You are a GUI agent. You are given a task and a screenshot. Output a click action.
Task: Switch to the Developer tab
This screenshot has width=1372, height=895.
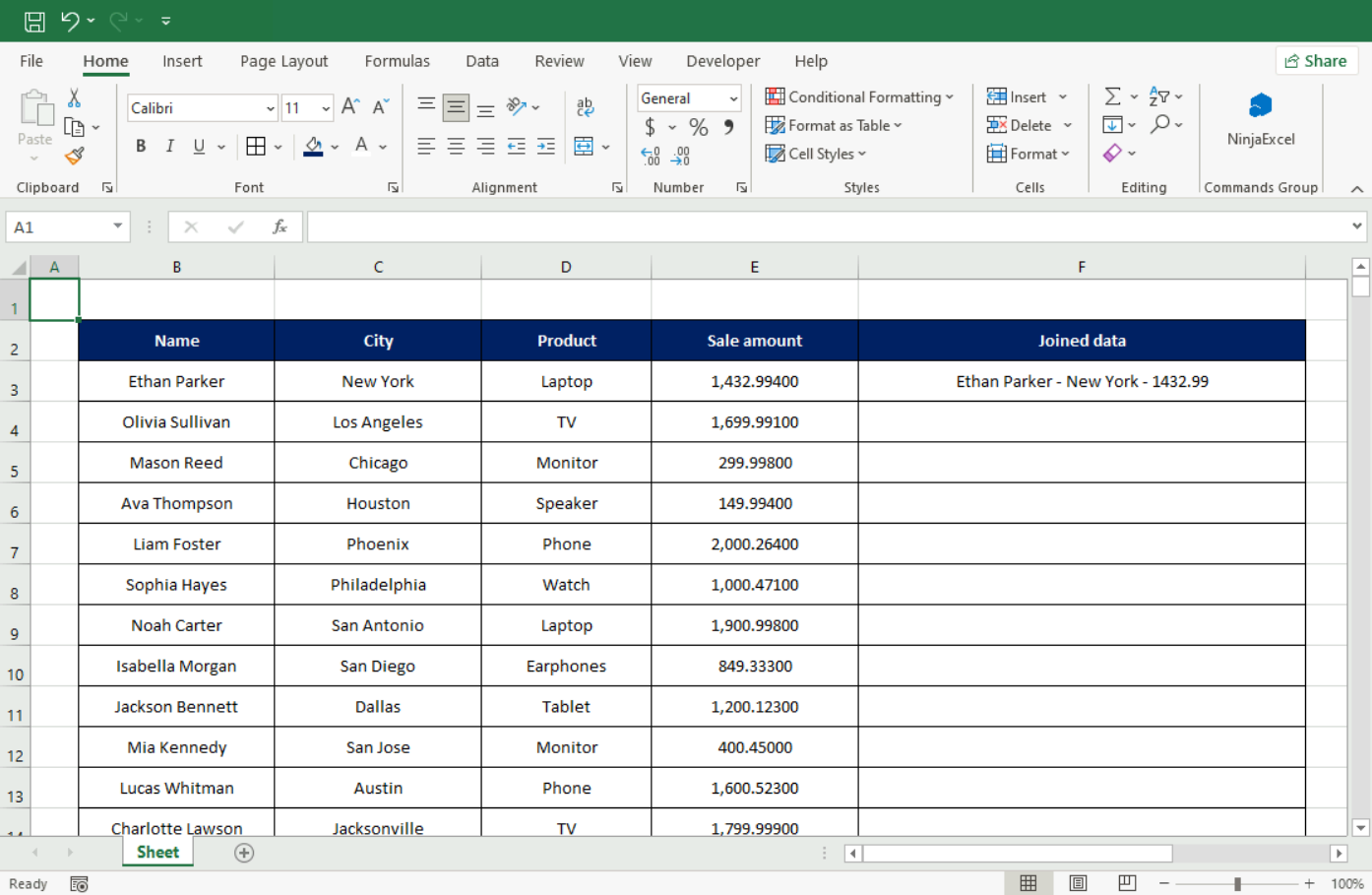coord(722,61)
